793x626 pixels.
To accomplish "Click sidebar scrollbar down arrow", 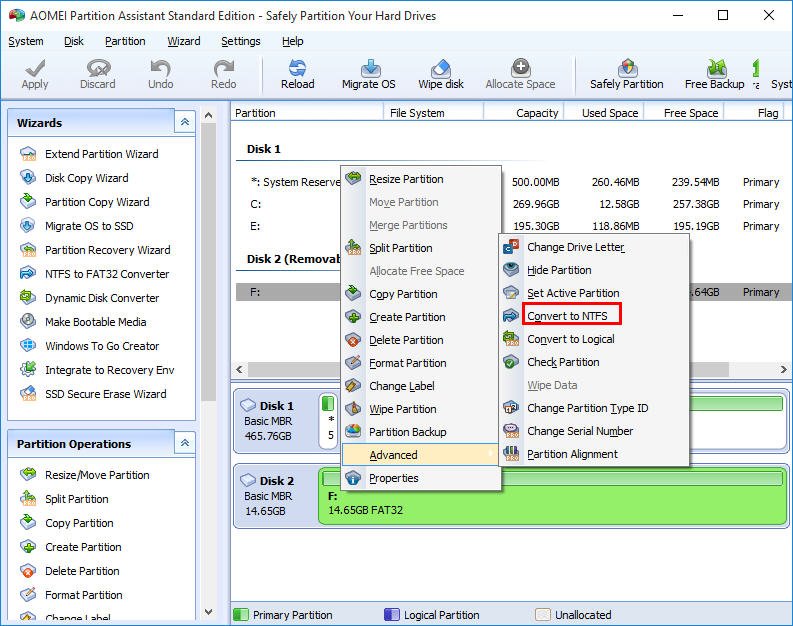I will 208,612.
